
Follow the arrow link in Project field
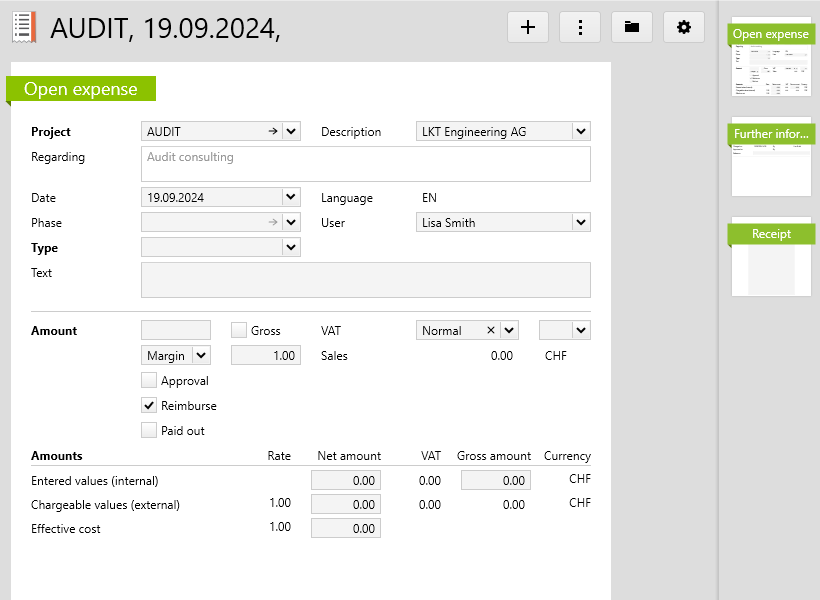pyautogui.click(x=272, y=131)
